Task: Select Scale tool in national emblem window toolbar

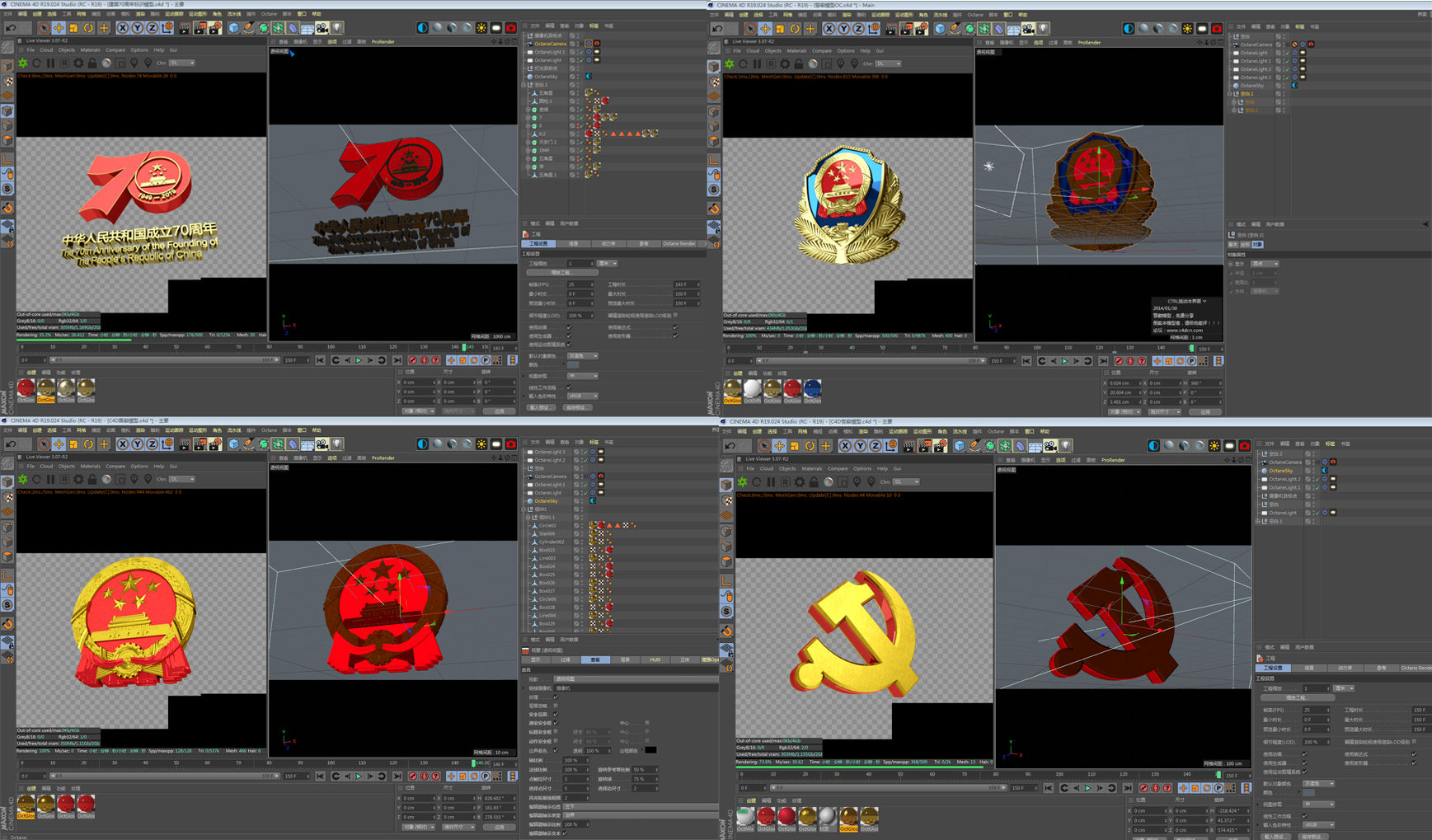Action: click(73, 444)
